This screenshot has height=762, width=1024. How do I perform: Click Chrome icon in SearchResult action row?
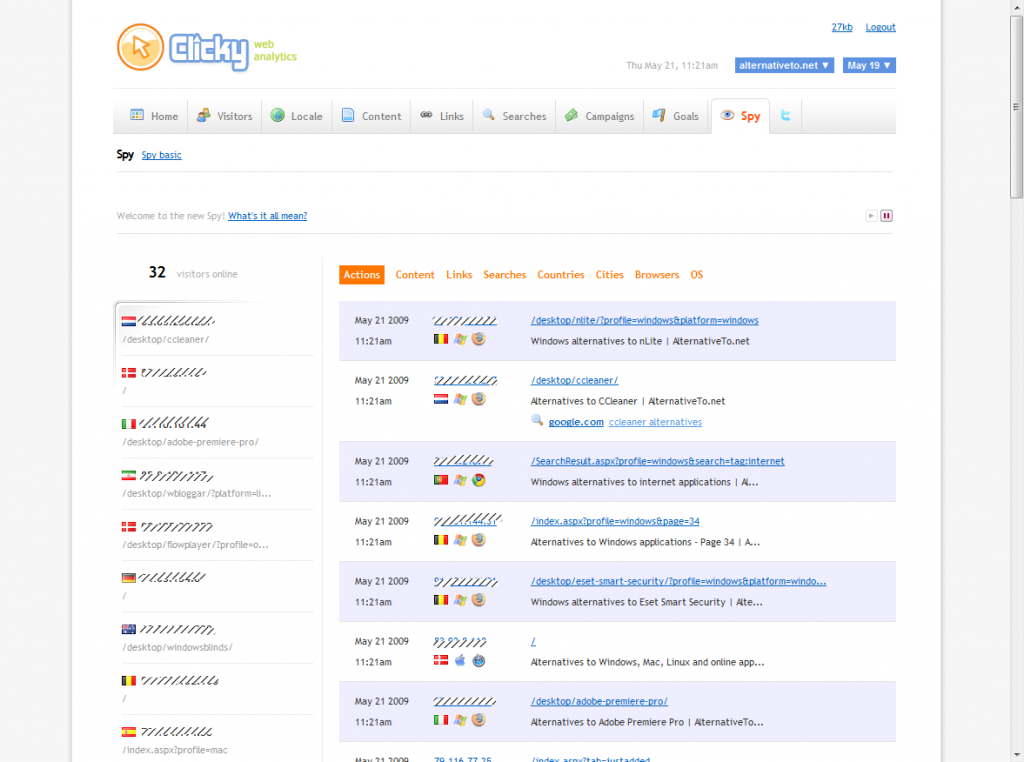pos(479,480)
